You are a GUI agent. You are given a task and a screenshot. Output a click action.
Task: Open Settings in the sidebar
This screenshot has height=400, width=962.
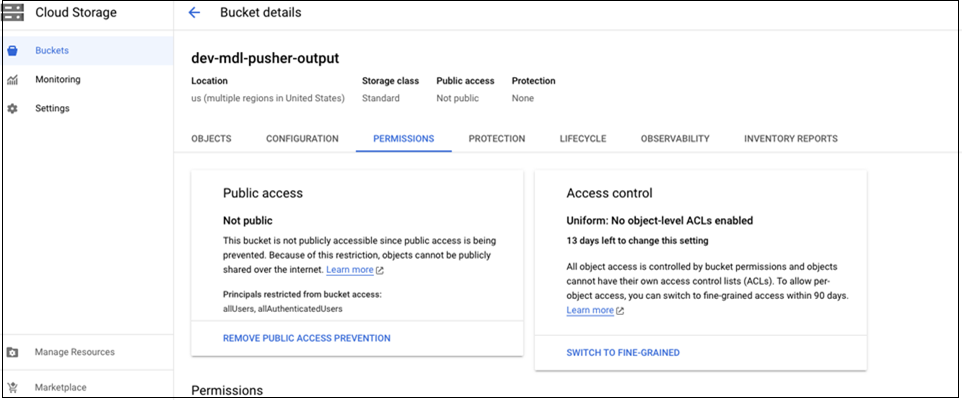point(88,109)
